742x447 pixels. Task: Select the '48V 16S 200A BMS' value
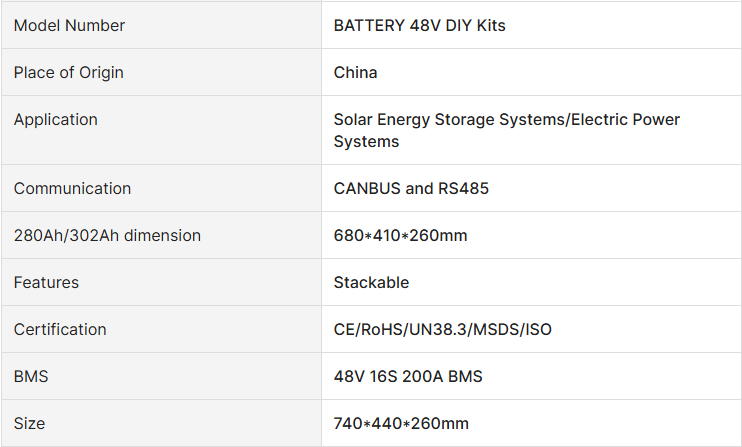tap(408, 377)
